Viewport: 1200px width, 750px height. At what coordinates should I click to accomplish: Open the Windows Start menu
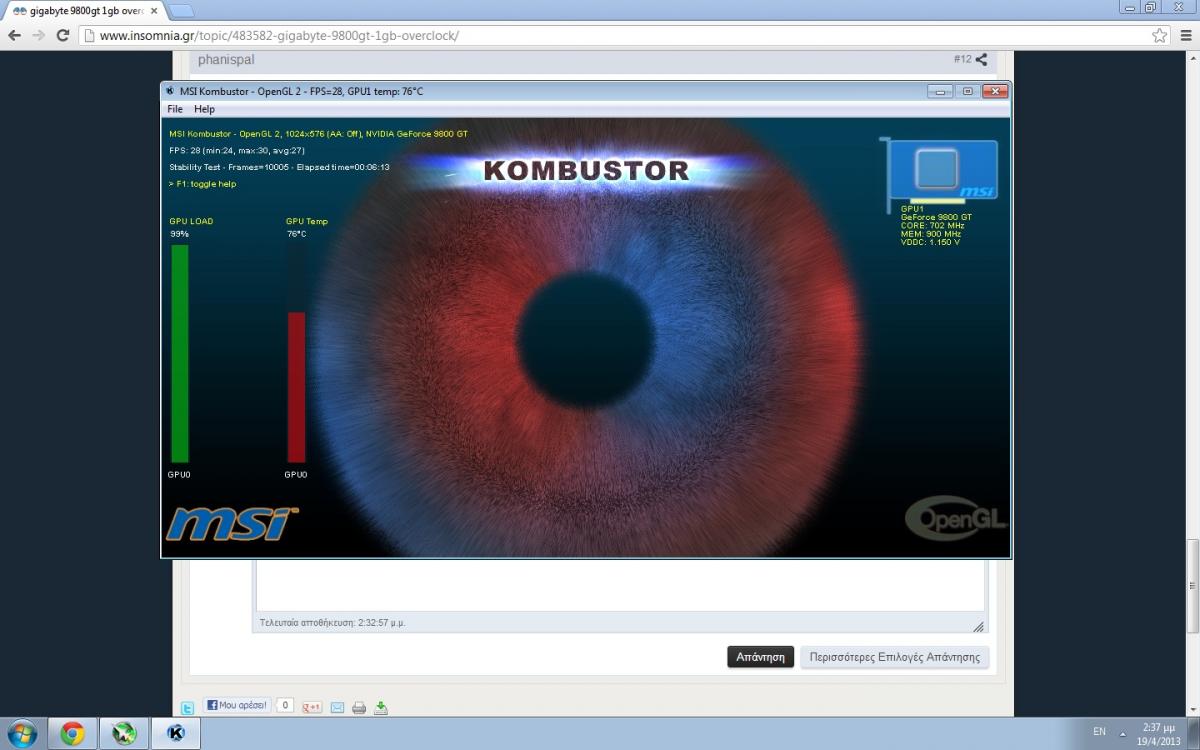(21, 734)
